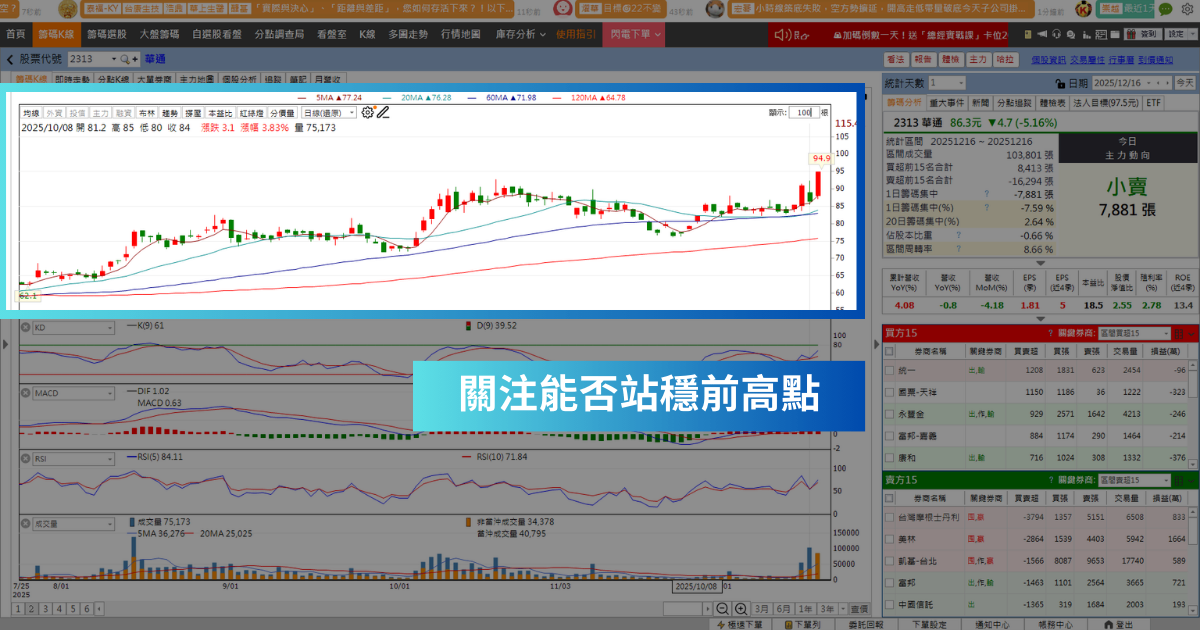Click the 今天 button
The height and width of the screenshot is (630, 1200).
[1185, 83]
